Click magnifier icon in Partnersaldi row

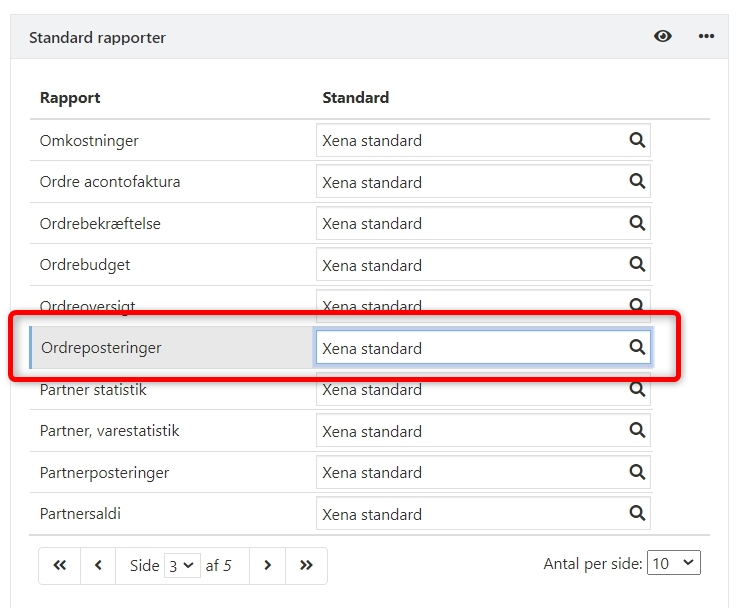pyautogui.click(x=636, y=514)
